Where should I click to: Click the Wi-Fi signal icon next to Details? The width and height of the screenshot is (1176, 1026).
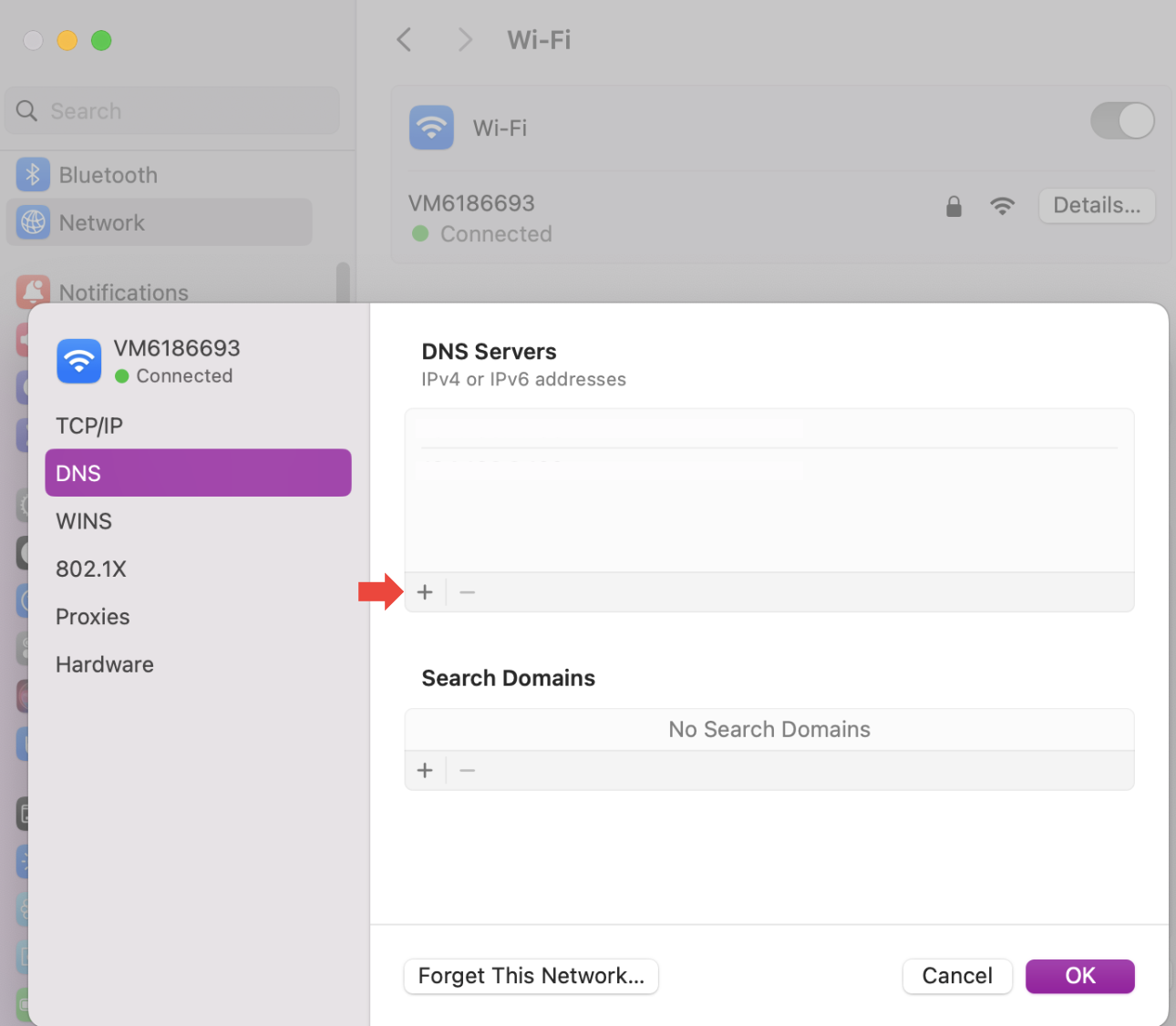pyautogui.click(x=1003, y=206)
